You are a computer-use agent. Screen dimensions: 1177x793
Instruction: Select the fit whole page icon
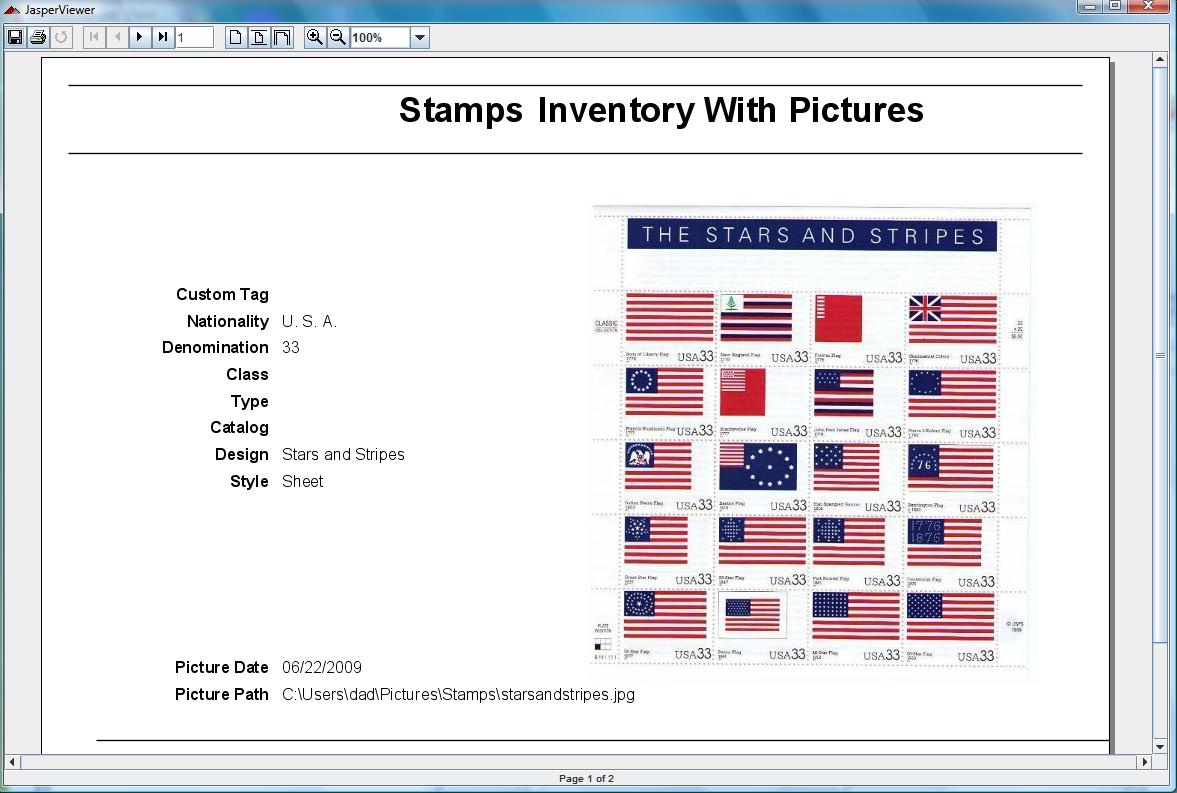pos(257,37)
